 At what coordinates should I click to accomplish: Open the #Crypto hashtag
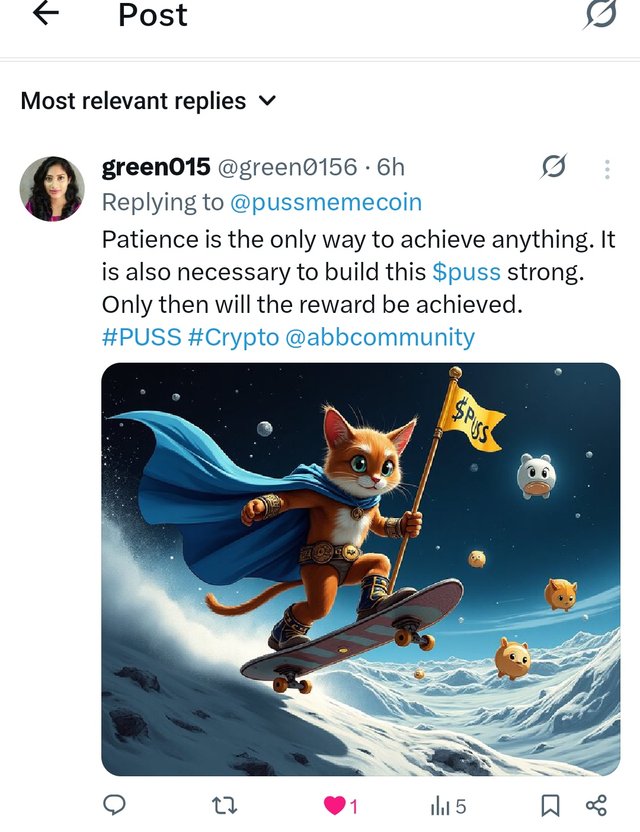(x=233, y=337)
